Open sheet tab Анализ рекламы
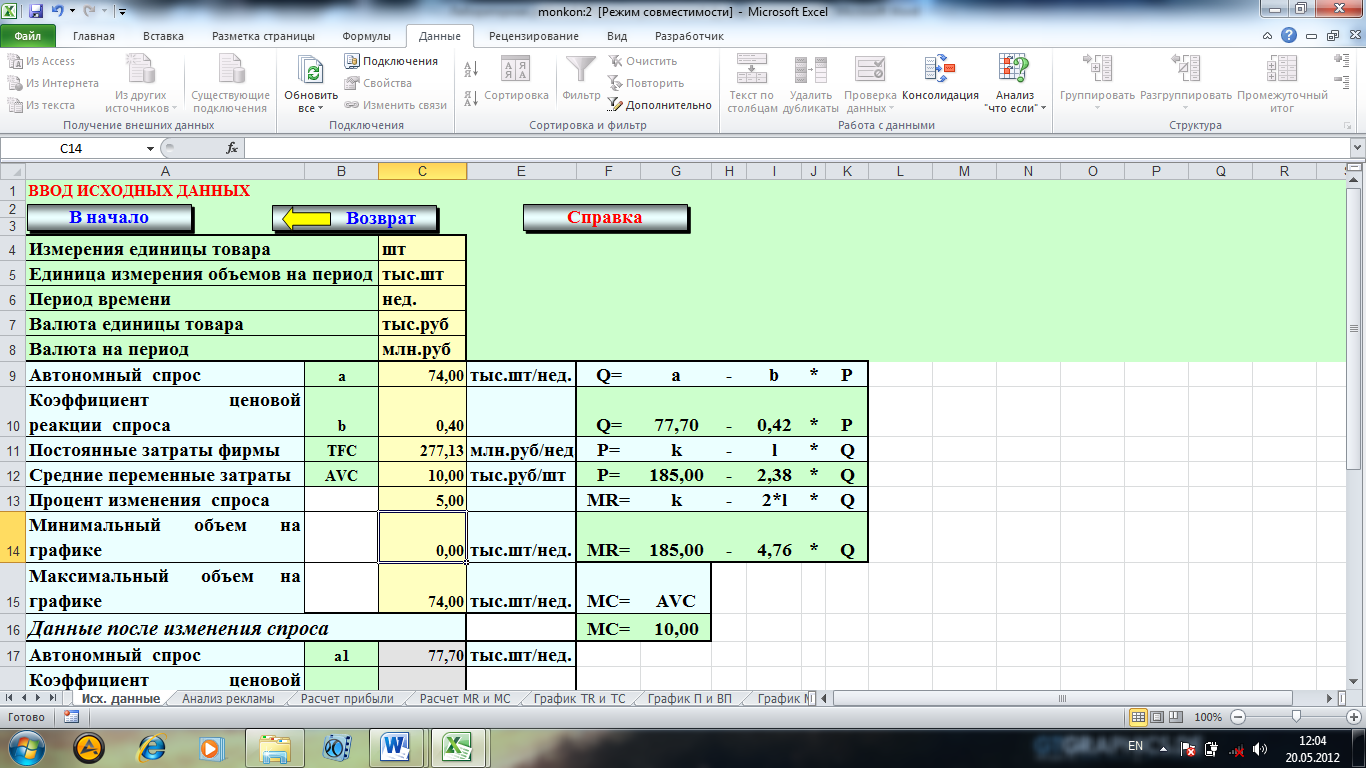The width and height of the screenshot is (1366, 768). point(228,699)
